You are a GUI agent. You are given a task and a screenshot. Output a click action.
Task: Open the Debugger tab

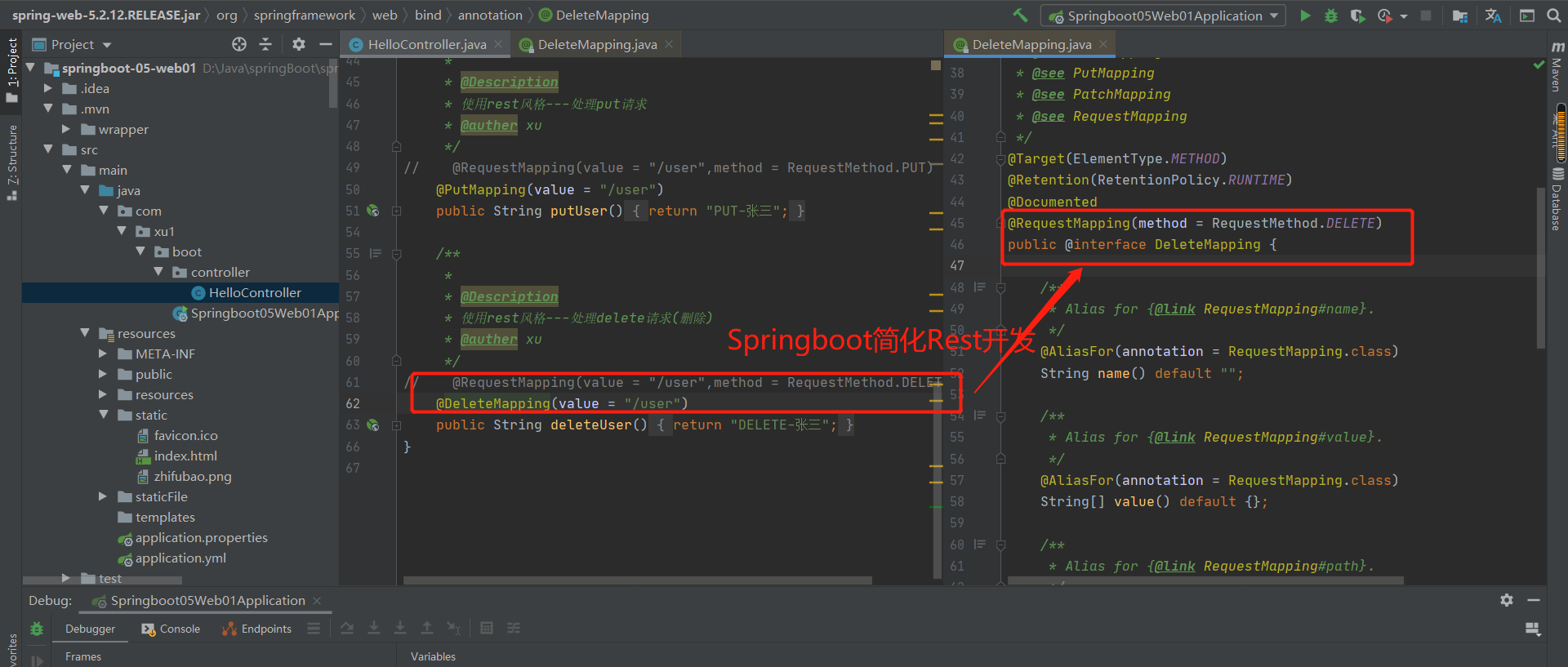90,629
